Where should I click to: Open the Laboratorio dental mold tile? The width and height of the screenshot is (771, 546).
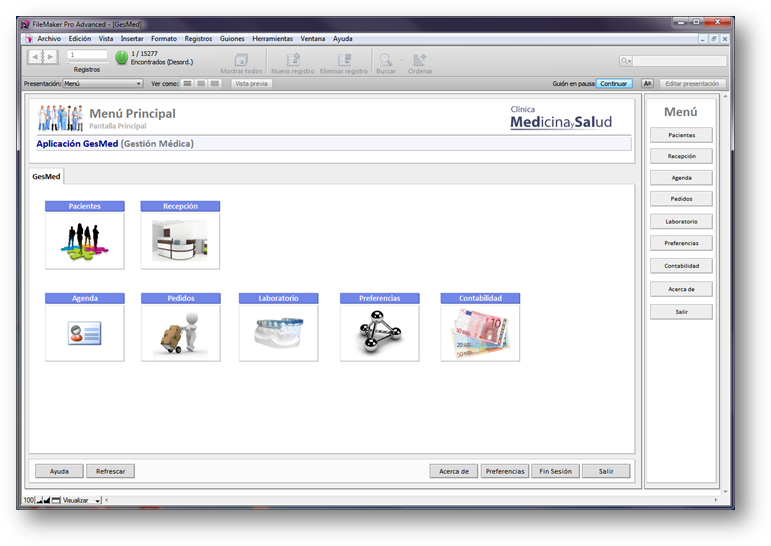278,333
